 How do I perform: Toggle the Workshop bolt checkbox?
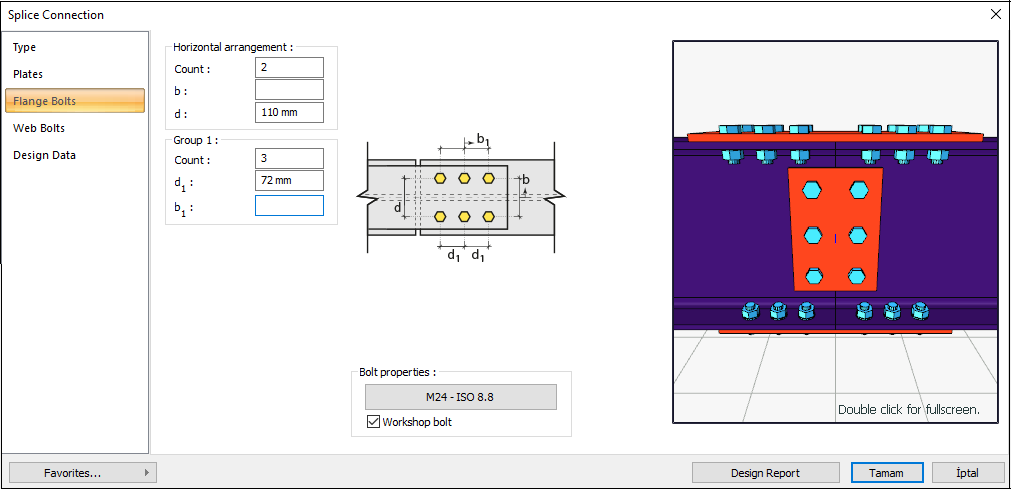click(x=373, y=423)
